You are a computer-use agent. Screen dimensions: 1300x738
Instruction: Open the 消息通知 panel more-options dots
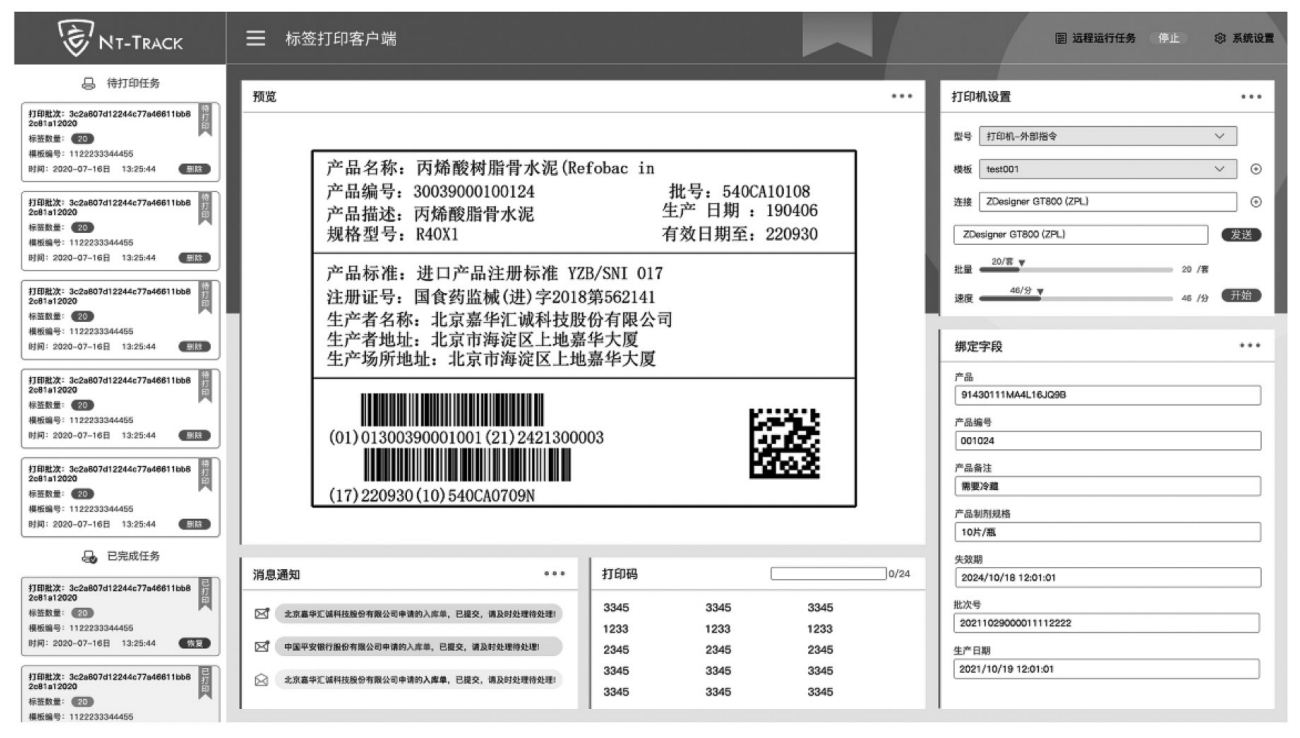click(554, 574)
